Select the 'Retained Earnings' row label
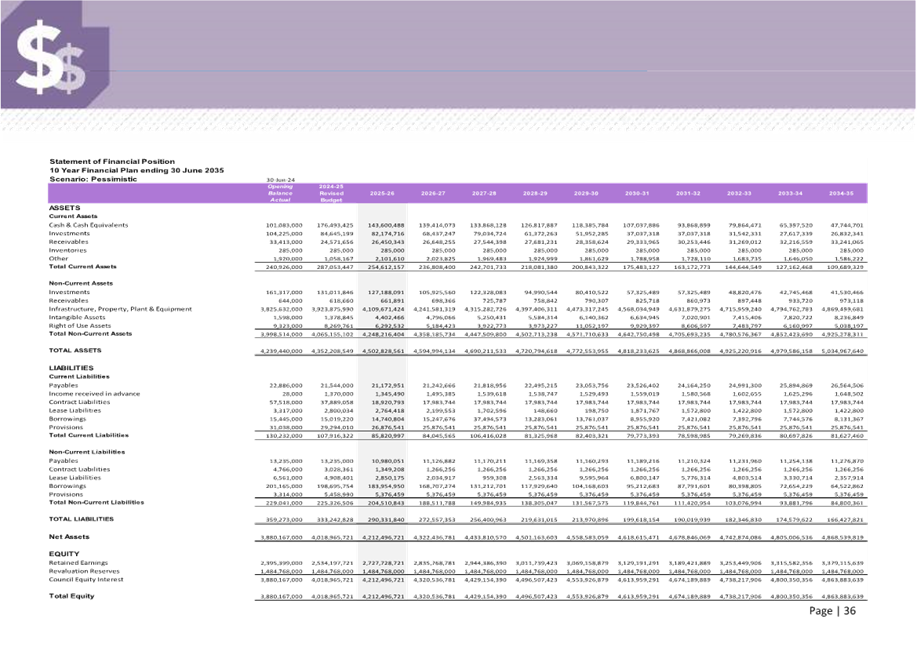Viewport: 917px width, 648px height. tap(78, 563)
